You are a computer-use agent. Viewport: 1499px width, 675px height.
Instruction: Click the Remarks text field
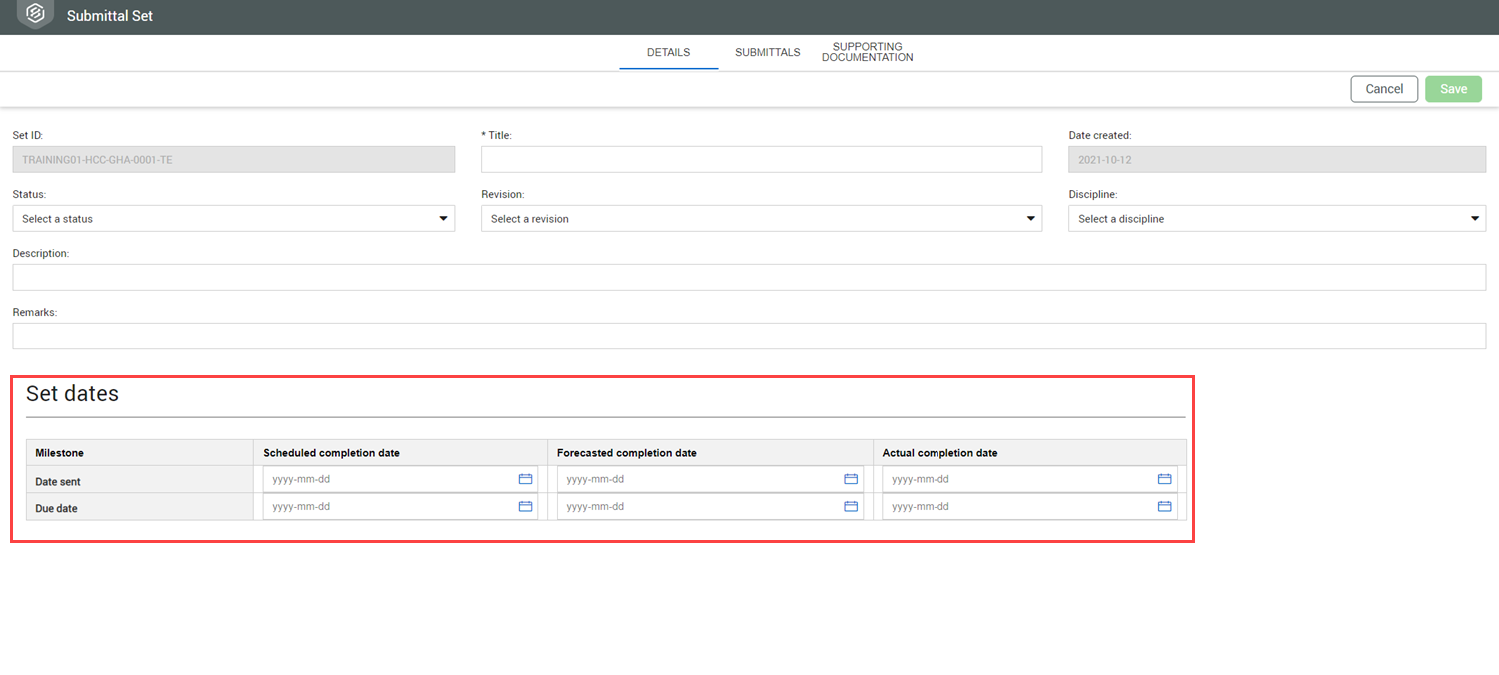[x=748, y=336]
